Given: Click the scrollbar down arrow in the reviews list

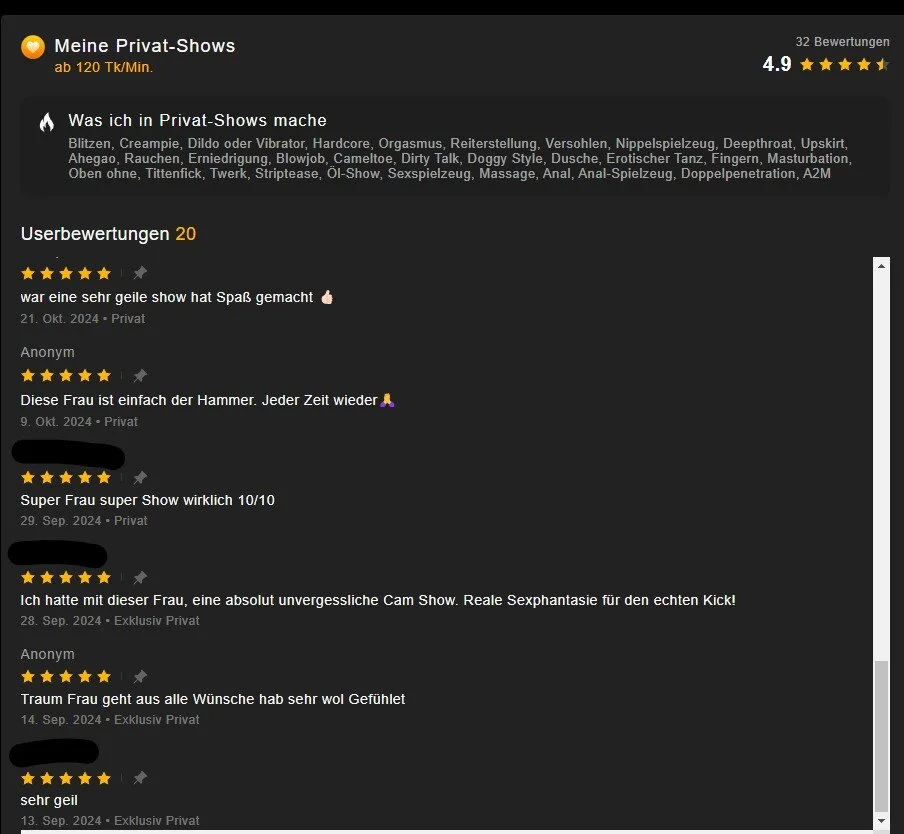Looking at the screenshot, I should pyautogui.click(x=881, y=821).
